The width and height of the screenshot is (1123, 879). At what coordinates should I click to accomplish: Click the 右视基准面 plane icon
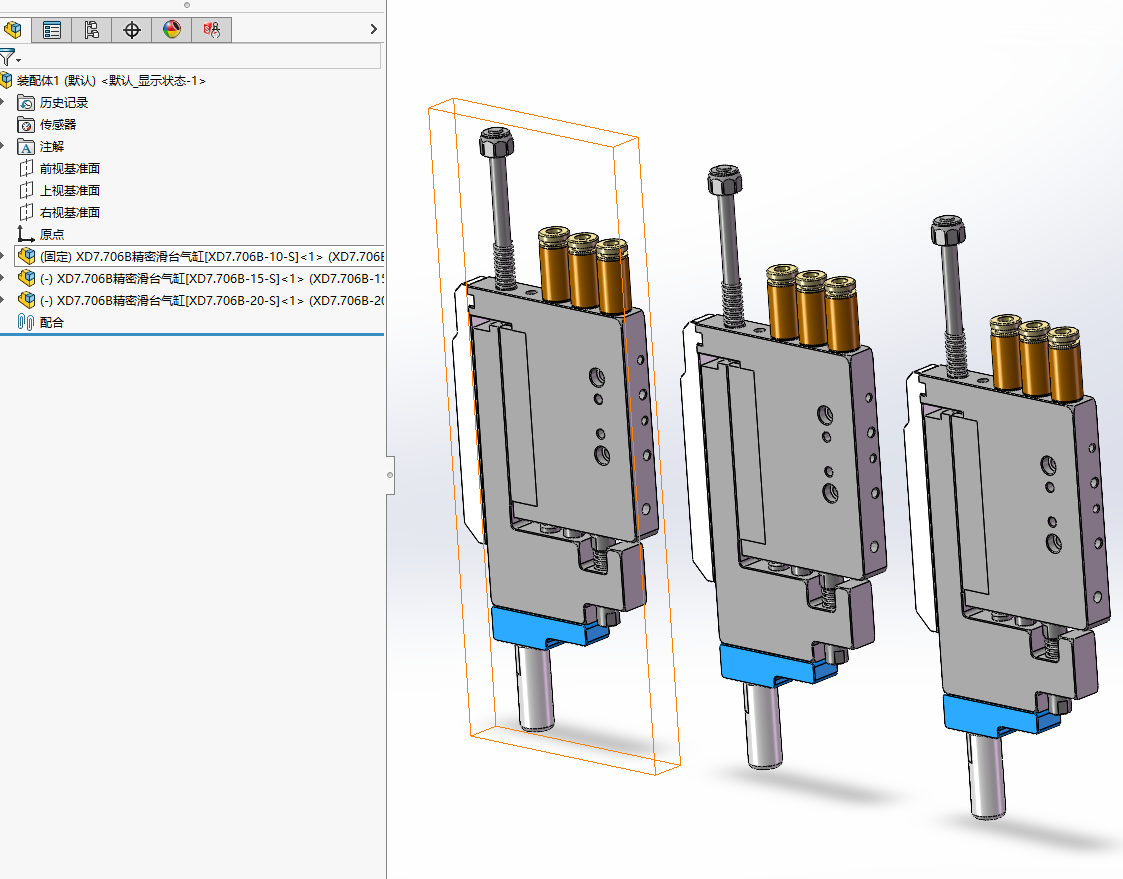[26, 213]
